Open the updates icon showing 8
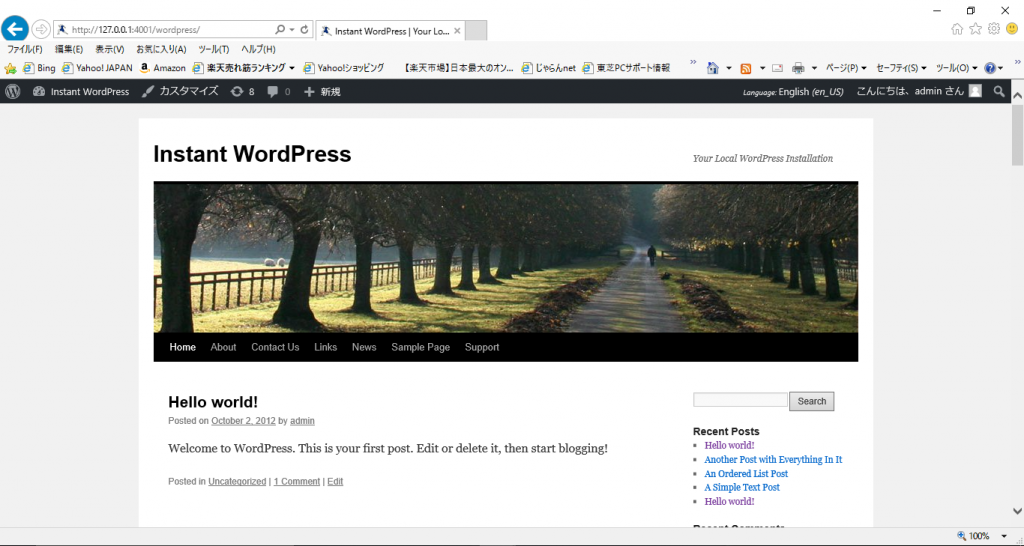The image size is (1024, 546). [x=242, y=92]
